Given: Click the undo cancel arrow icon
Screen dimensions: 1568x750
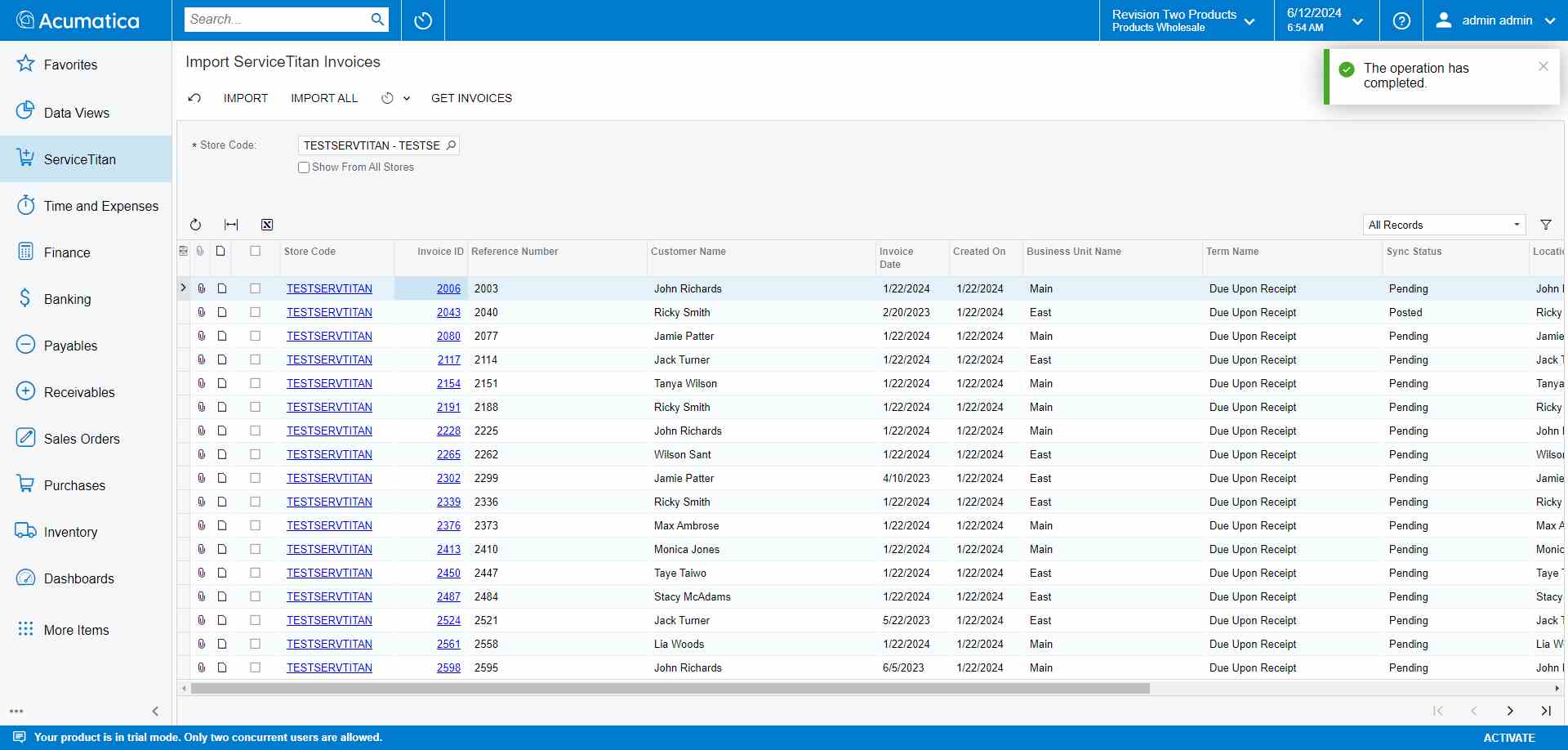Looking at the screenshot, I should pos(194,98).
